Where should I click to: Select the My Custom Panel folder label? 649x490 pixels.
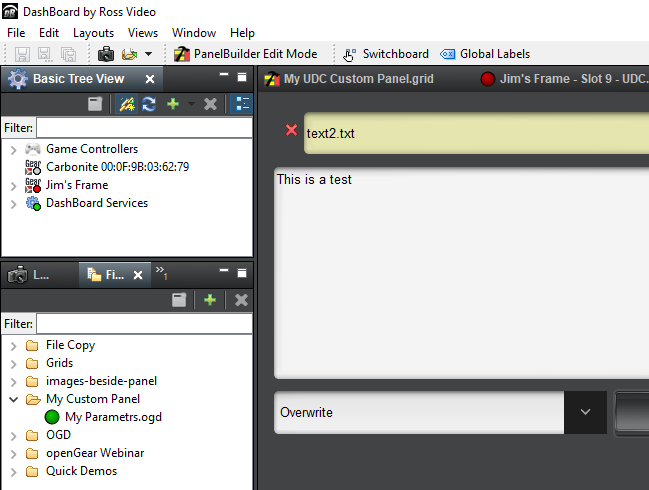[93, 399]
